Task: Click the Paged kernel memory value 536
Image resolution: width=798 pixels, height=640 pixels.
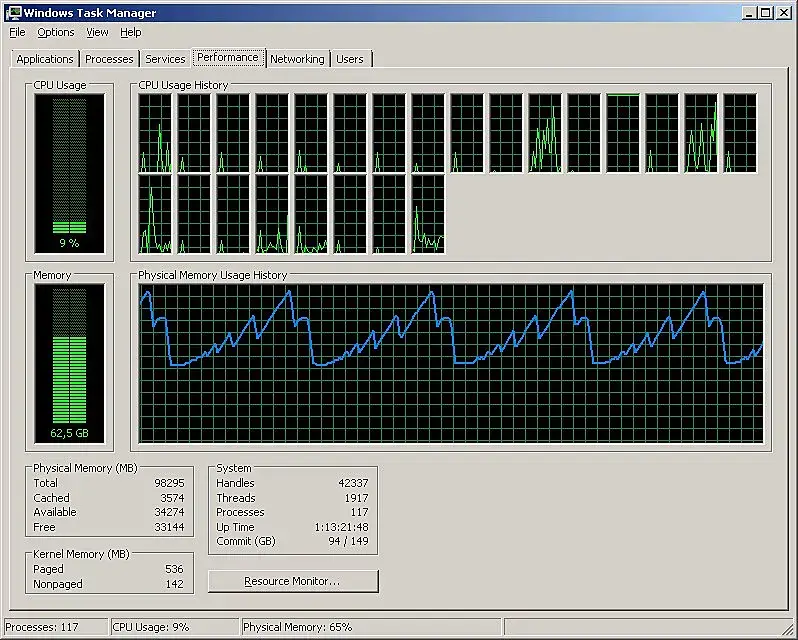Action: point(175,569)
